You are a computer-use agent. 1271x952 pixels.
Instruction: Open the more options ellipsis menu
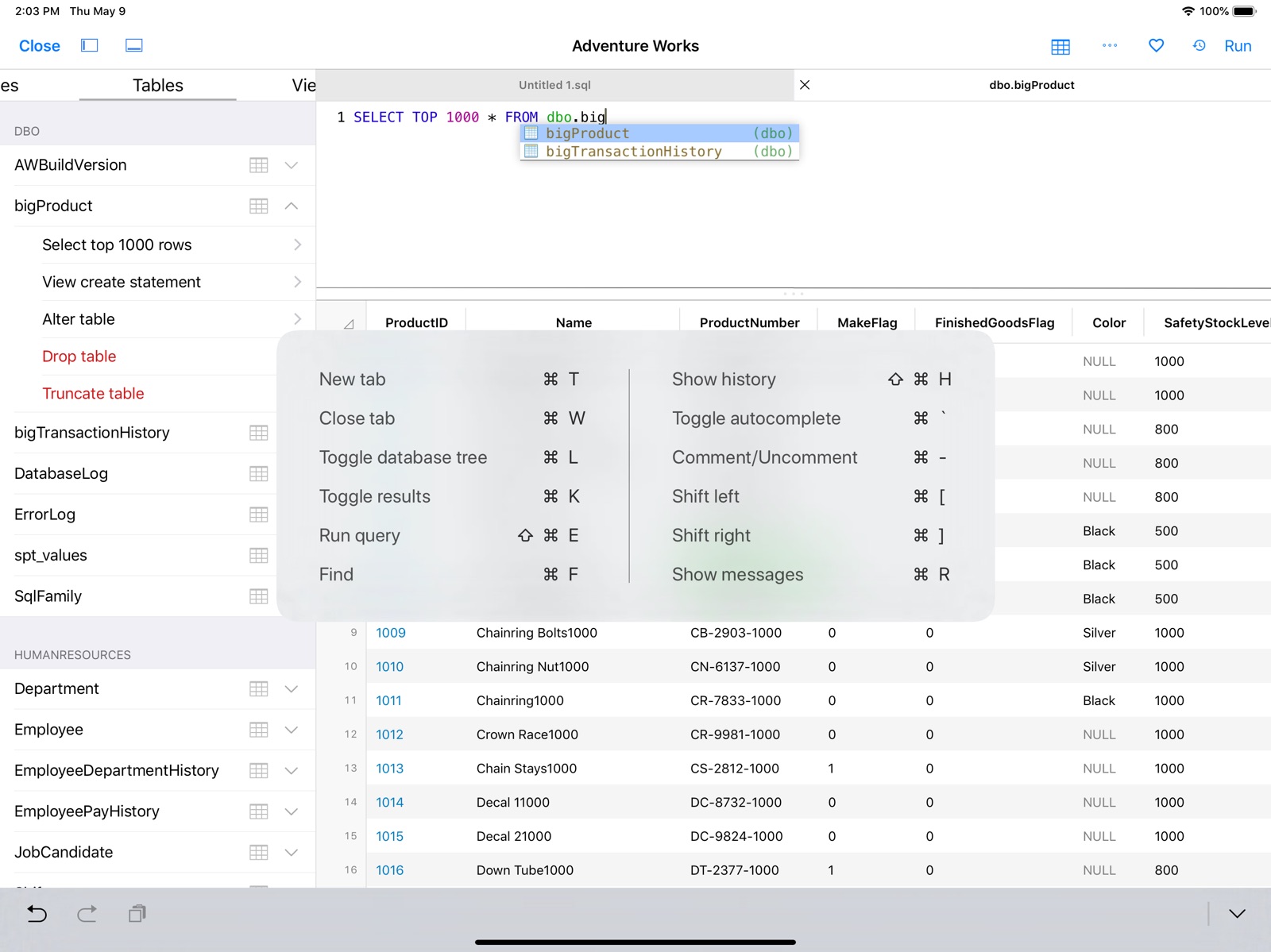click(x=1110, y=45)
